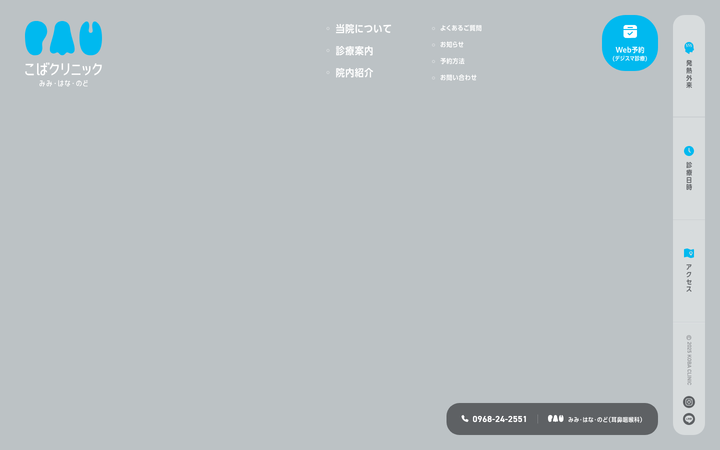Open the LINE icon link
The width and height of the screenshot is (720, 450).
[x=689, y=419]
